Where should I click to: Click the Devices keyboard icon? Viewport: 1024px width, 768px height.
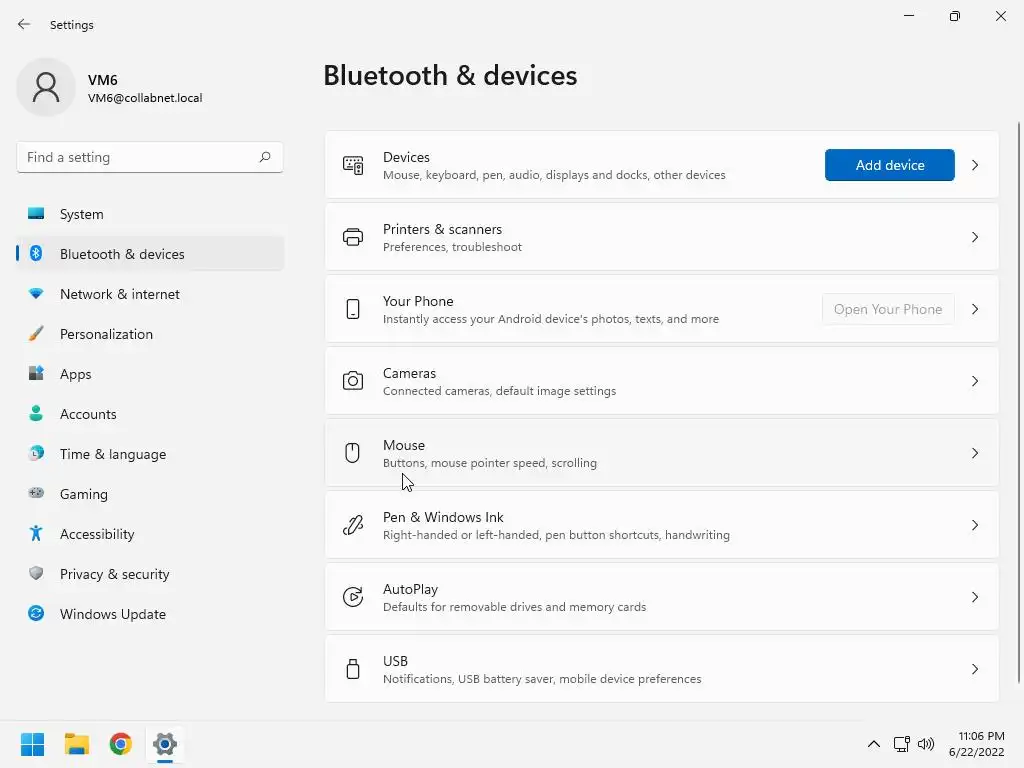pos(353,165)
